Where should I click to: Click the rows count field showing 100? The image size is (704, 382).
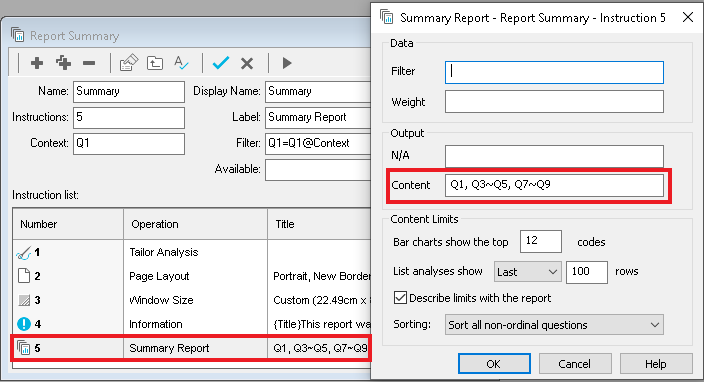[x=587, y=272]
